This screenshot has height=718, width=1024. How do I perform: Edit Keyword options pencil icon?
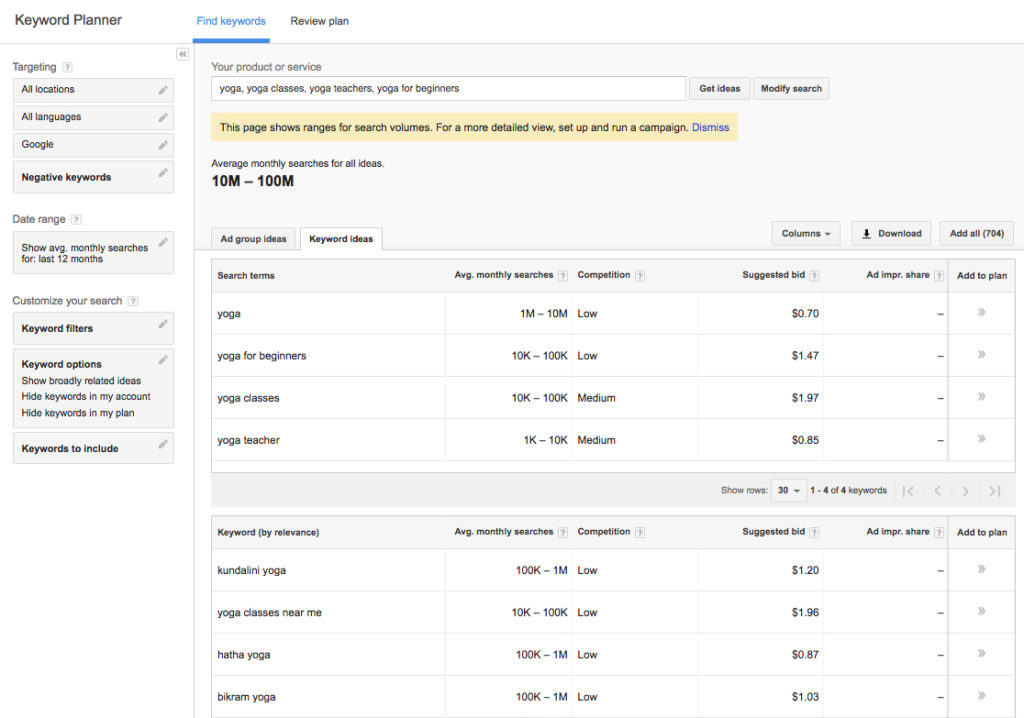pos(163,359)
